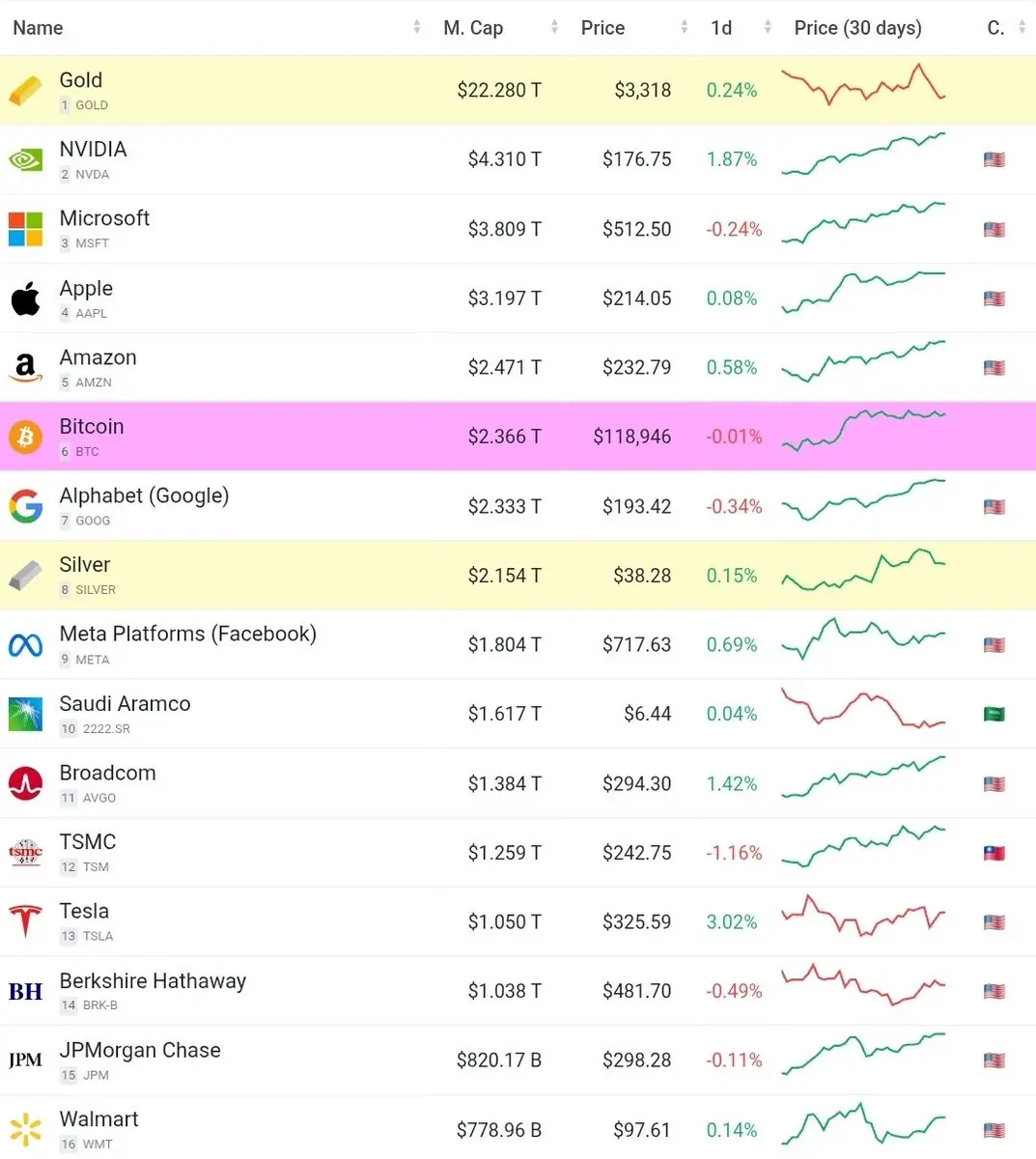Screen dimensions: 1036x1159
Task: Click the US flag in NVIDIA row
Action: pyautogui.click(x=994, y=160)
